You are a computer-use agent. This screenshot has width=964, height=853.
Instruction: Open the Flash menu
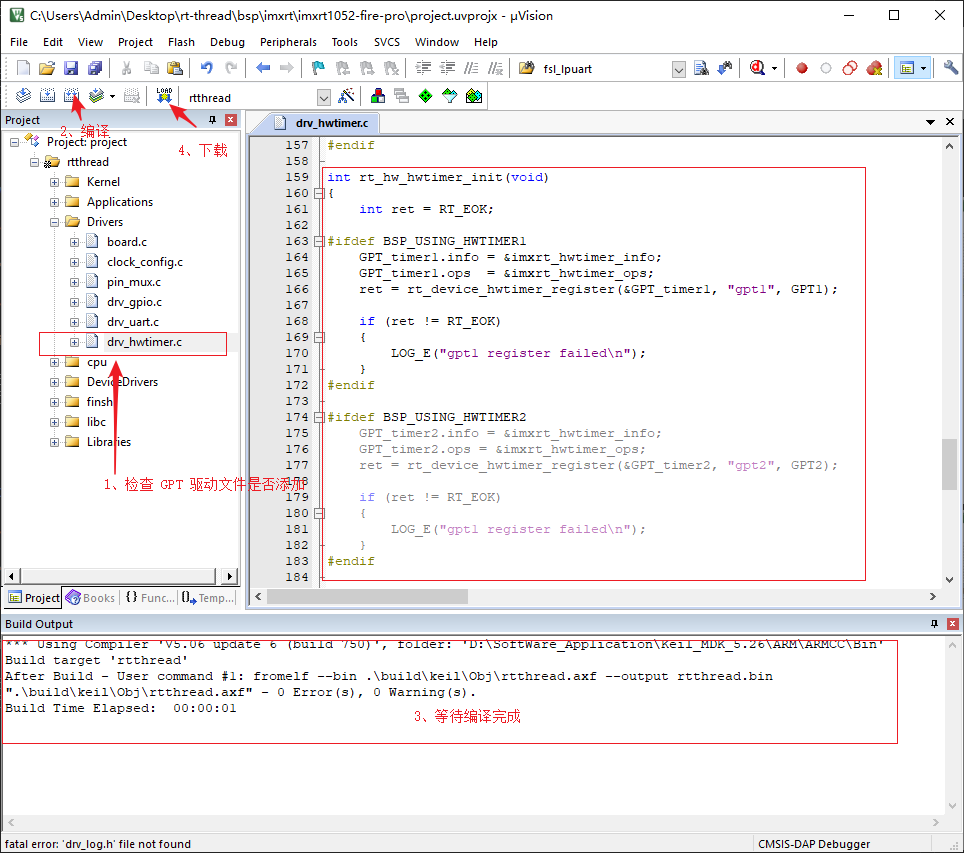point(181,42)
